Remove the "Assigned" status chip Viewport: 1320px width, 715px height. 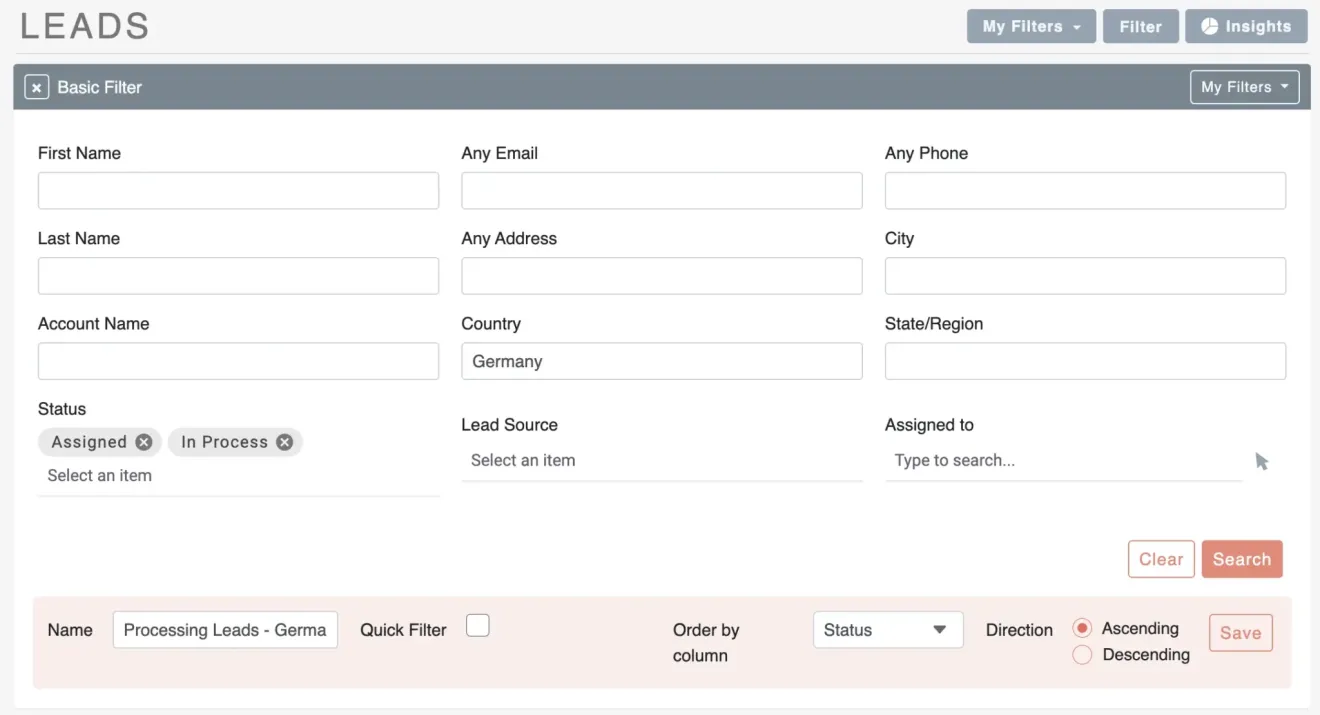coord(143,441)
